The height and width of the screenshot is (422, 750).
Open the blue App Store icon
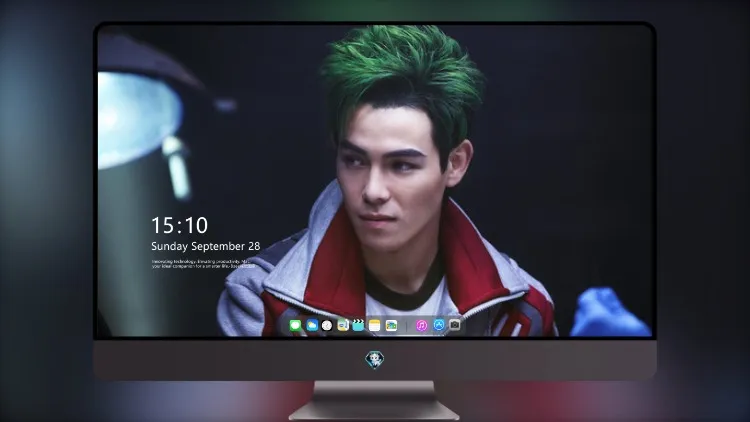[x=439, y=325]
